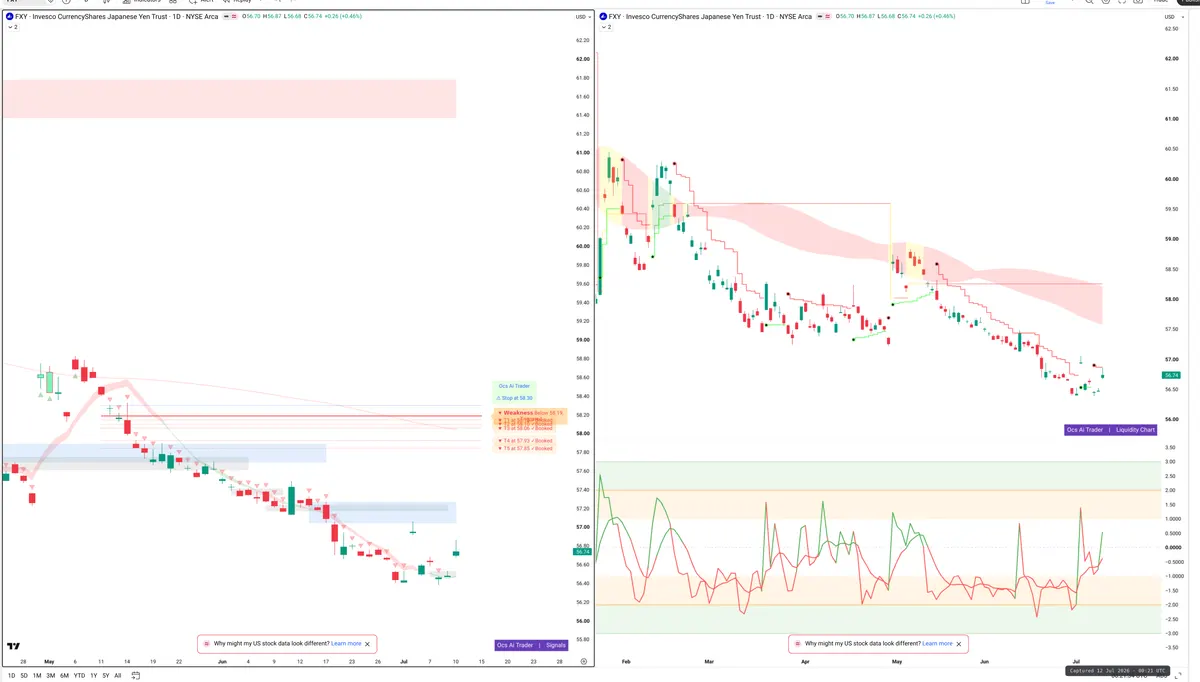Viewport: 1200px width, 682px height.
Task: Expand the indicators legend on left chart
Action: point(11,27)
